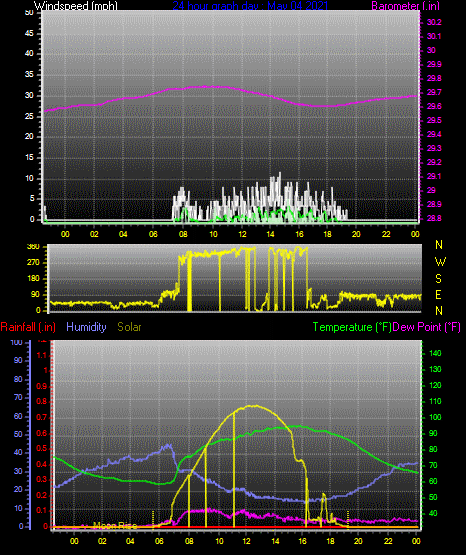Select the S compass direction letter

(x=438, y=279)
